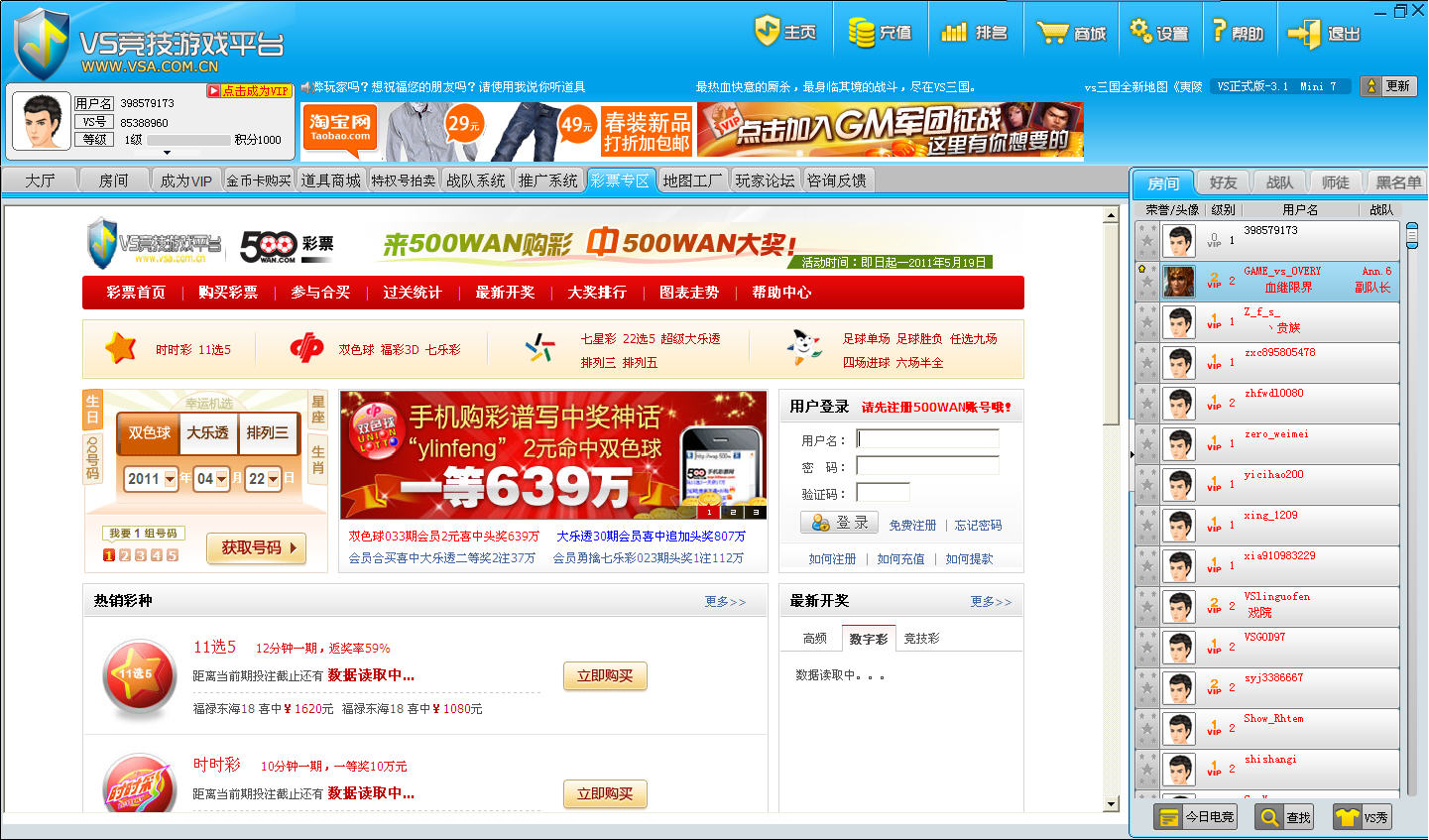This screenshot has width=1429, height=840.
Task: Select group count 3 number box
Action: [x=141, y=555]
